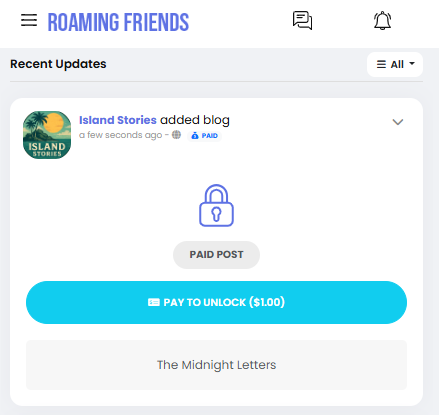Image resolution: width=439 pixels, height=415 pixels.
Task: Click the blue PAID badge
Action: point(204,136)
